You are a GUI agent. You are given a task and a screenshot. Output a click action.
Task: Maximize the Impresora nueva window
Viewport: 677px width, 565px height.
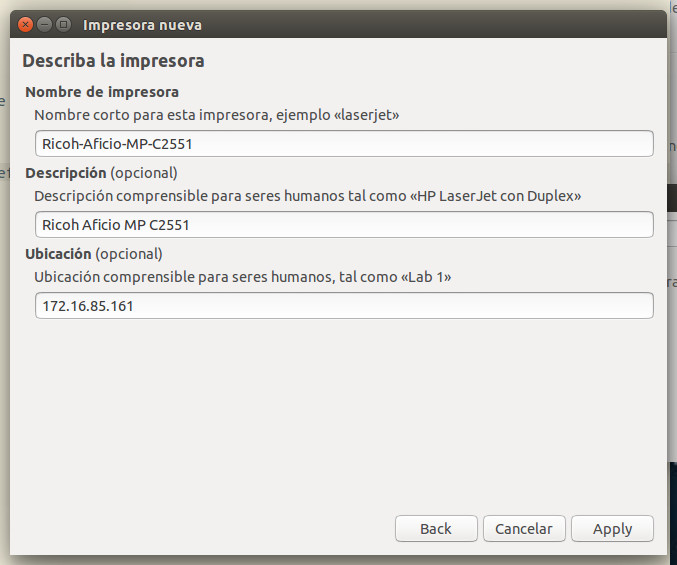point(63,25)
